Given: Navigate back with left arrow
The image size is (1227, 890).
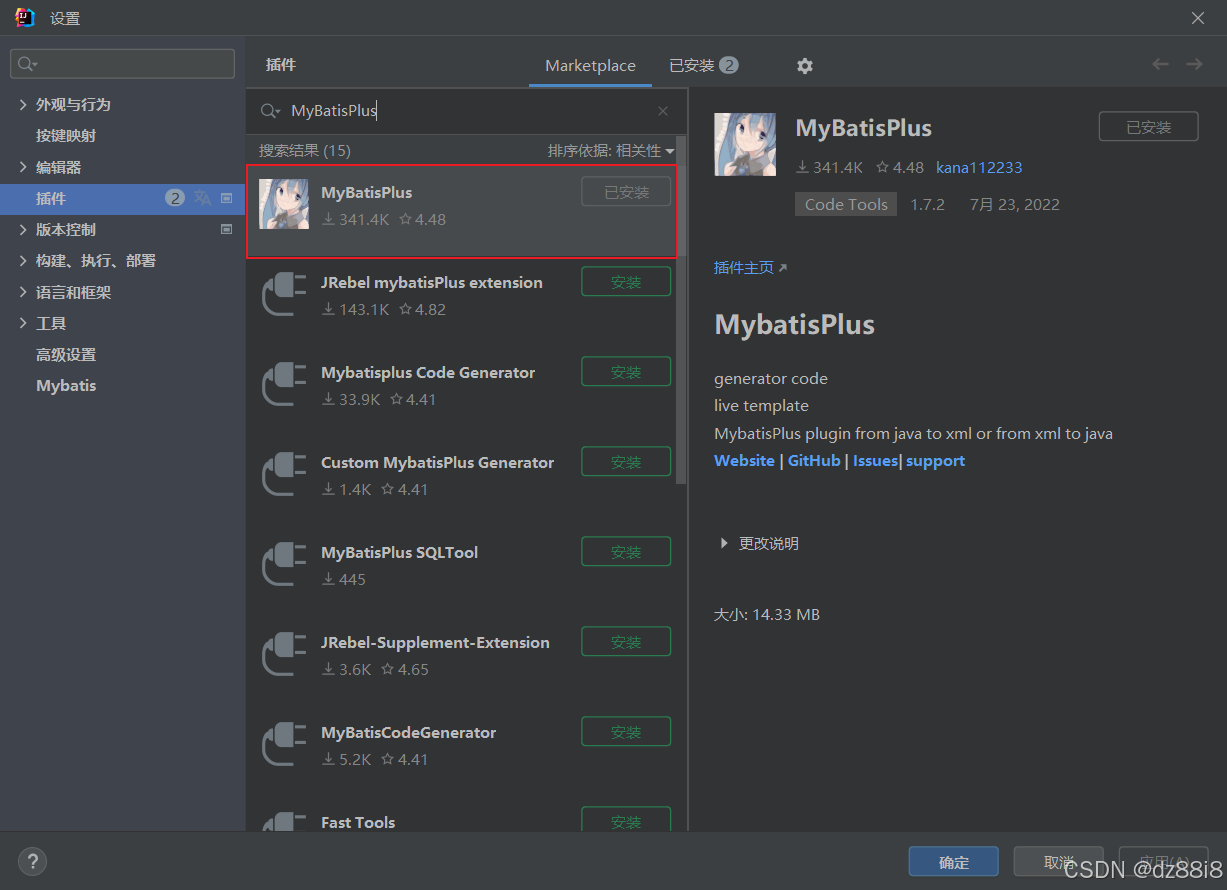Looking at the screenshot, I should click(x=1160, y=64).
